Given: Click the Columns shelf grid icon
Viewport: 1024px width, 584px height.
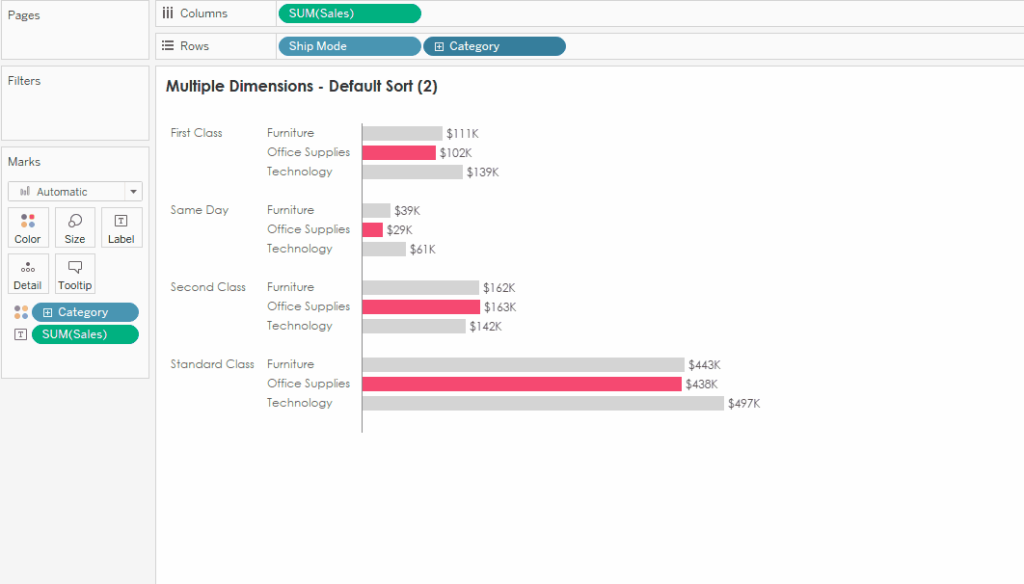Looking at the screenshot, I should [x=168, y=13].
